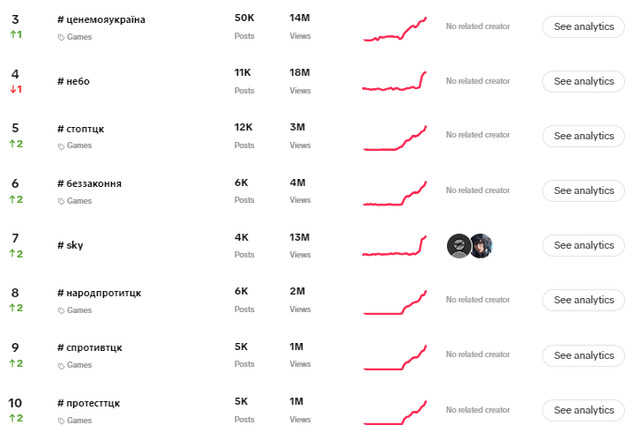Click the first creator avatar in the #sky row

point(458,246)
